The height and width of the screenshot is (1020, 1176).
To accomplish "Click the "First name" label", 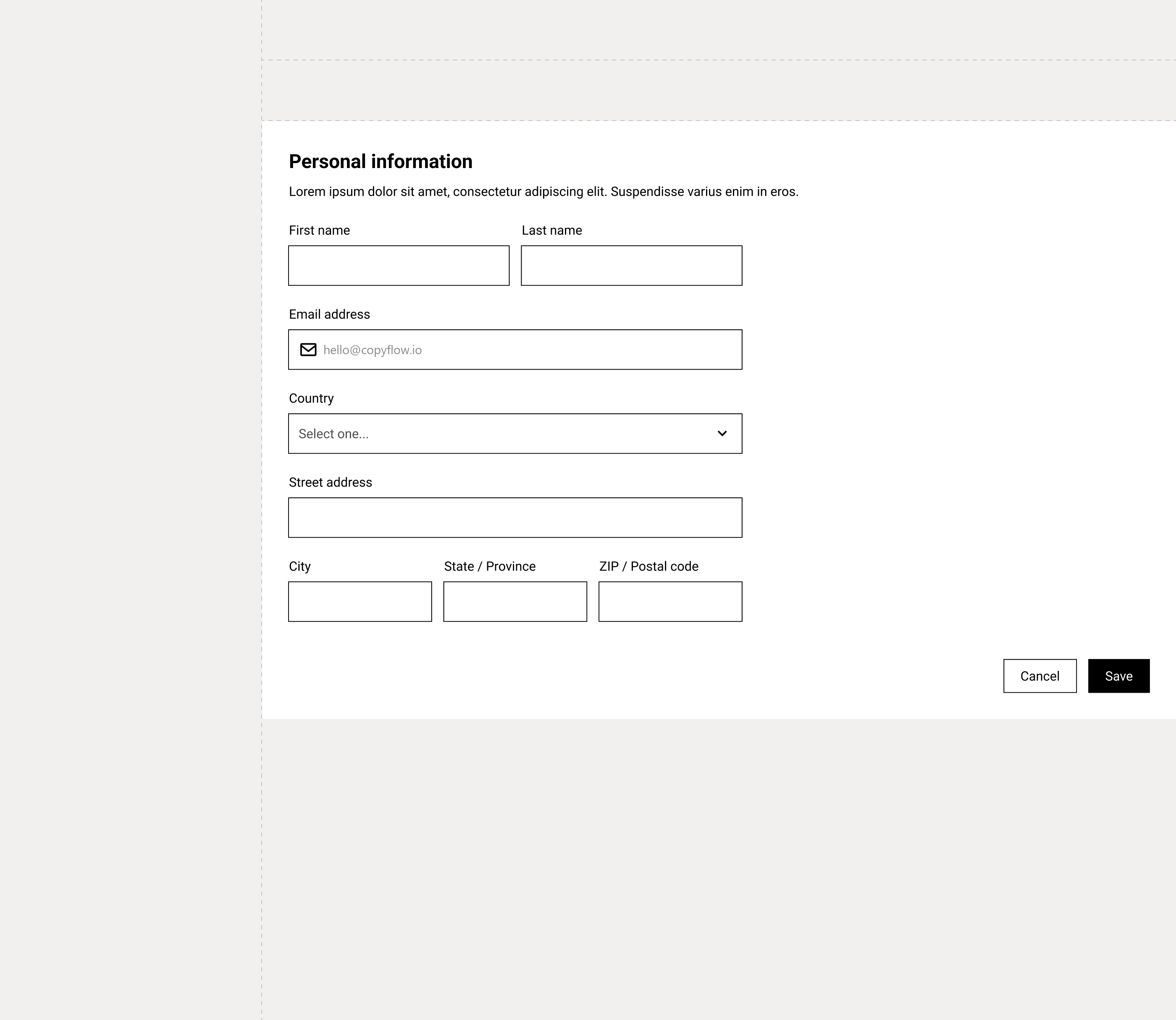I will pos(319,231).
